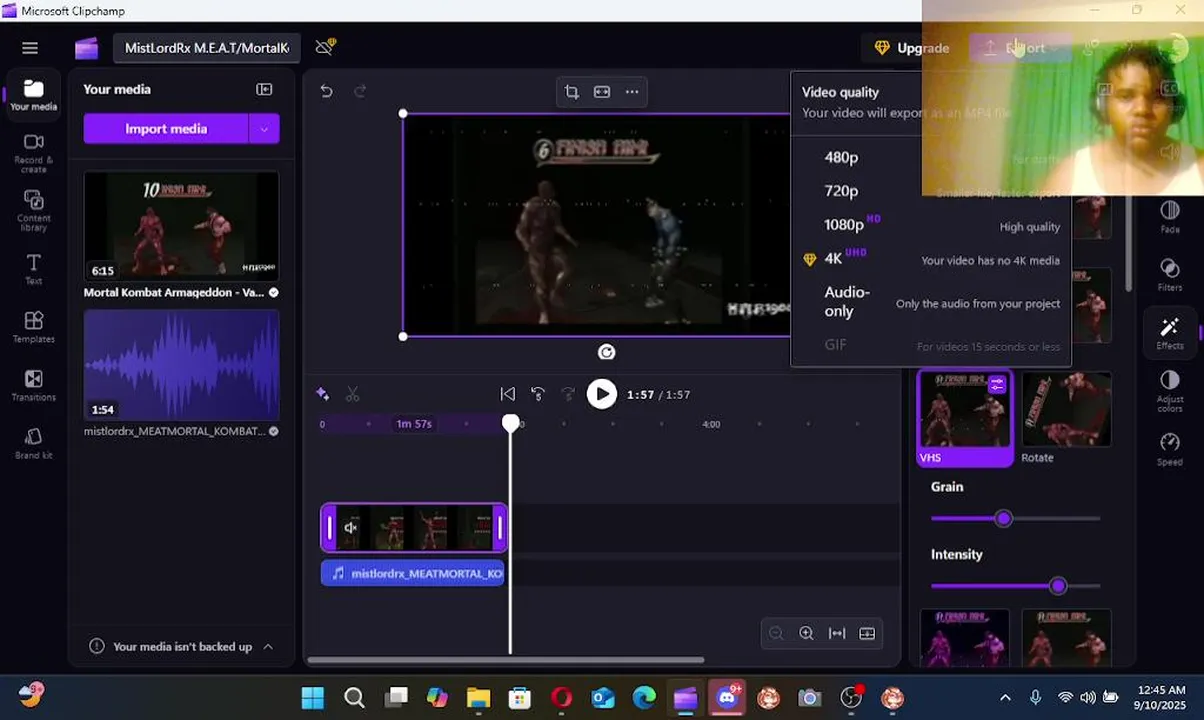Show hidden system tray icons
The image size is (1204, 720).
(1005, 697)
